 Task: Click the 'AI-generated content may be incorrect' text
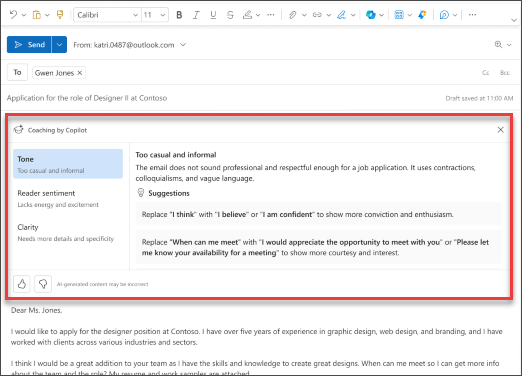[102, 284]
